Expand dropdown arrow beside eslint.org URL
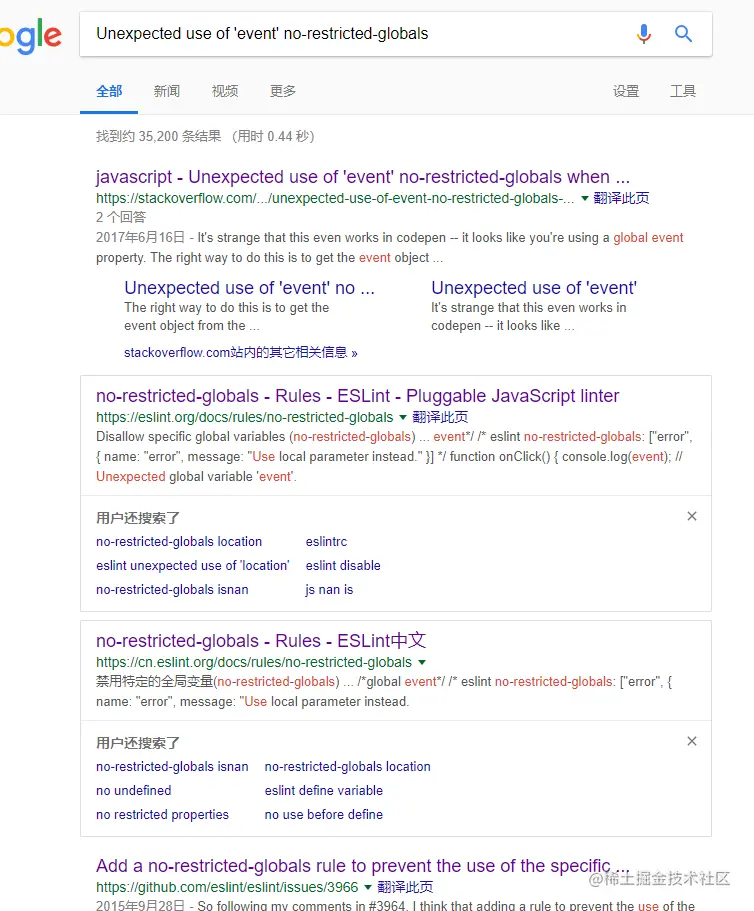Image resolution: width=754 pixels, height=911 pixels. coord(403,418)
